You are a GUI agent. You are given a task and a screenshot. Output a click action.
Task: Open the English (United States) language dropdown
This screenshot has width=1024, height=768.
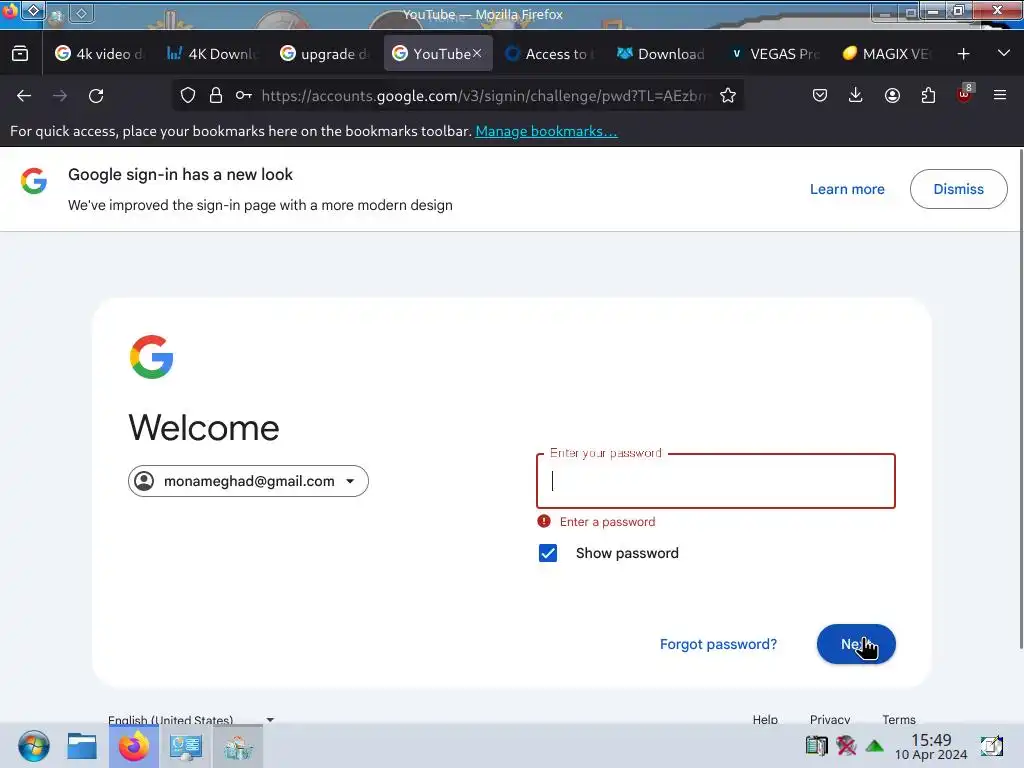pos(191,719)
